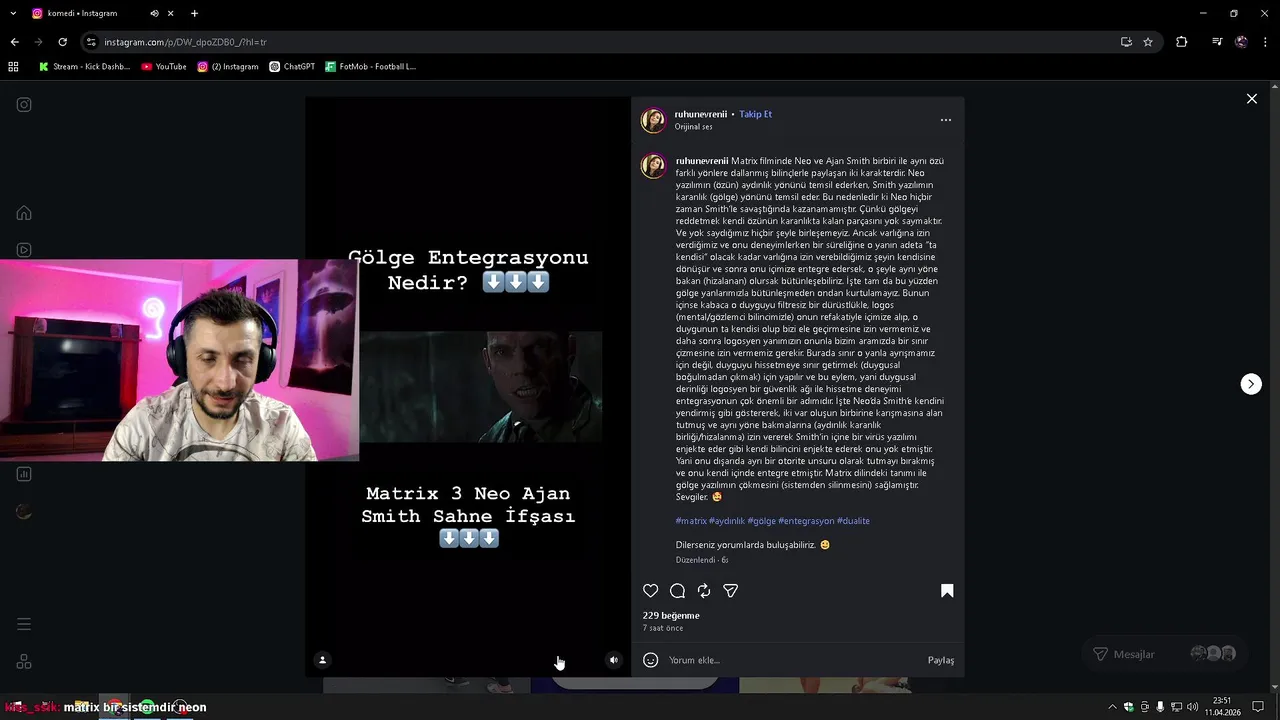The height and width of the screenshot is (720, 1280).
Task: Open the Chrome apps grid shortcut
Action: pyautogui.click(x=13, y=67)
